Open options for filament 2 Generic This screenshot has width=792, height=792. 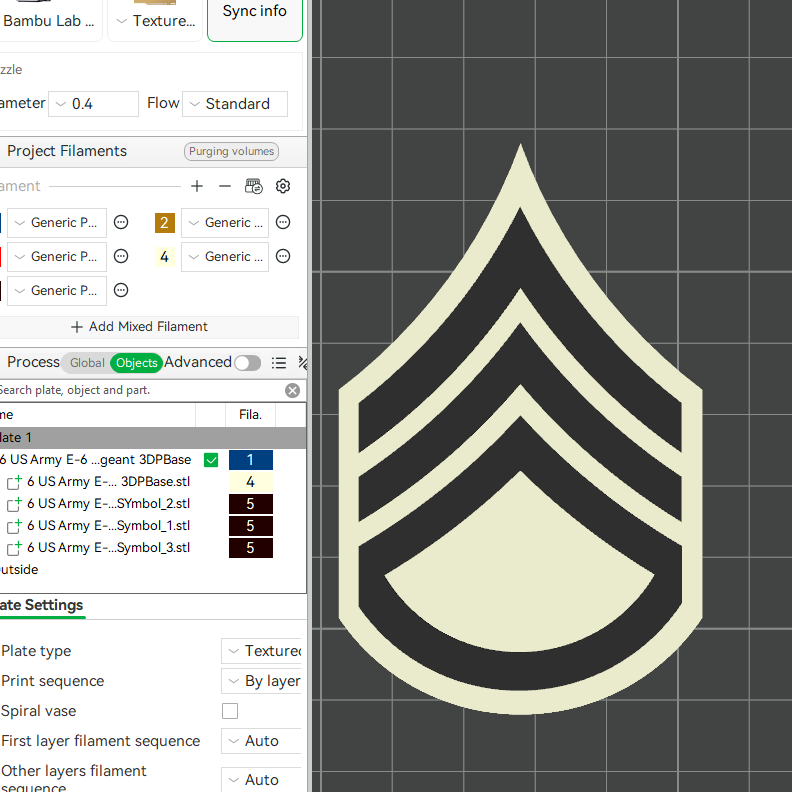click(x=283, y=222)
